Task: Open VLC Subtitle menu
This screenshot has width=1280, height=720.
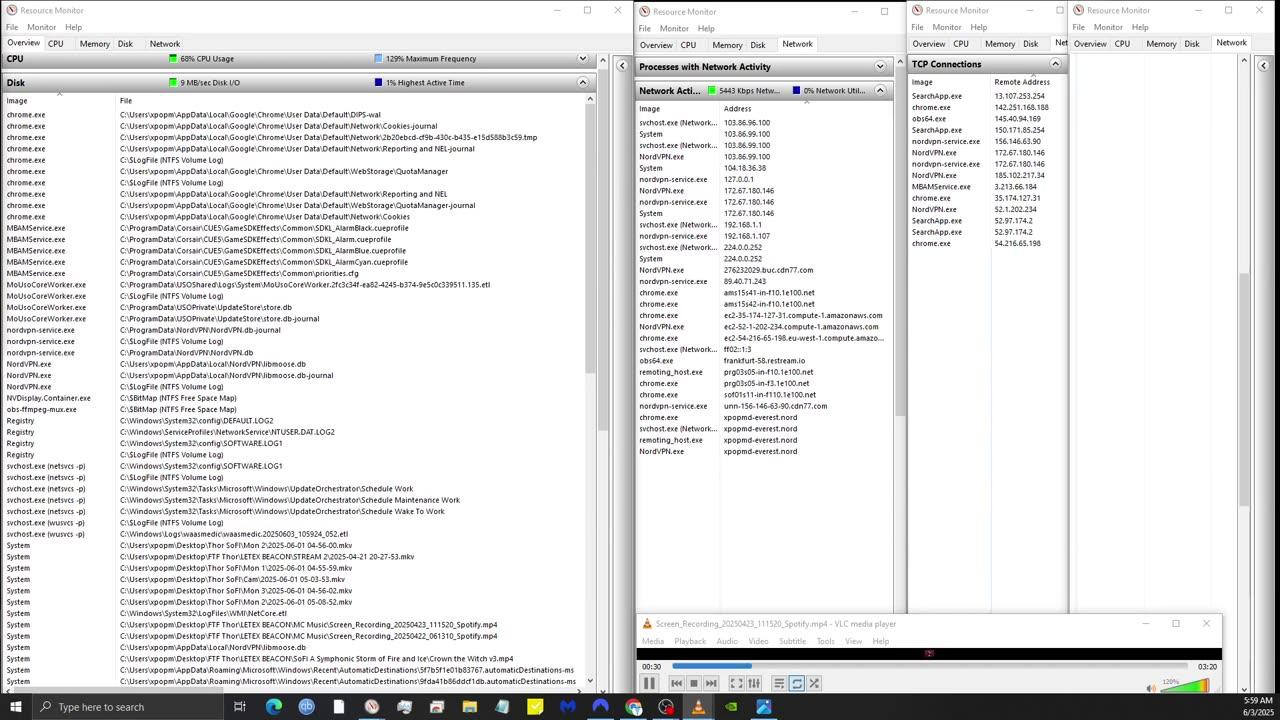Action: click(x=792, y=641)
